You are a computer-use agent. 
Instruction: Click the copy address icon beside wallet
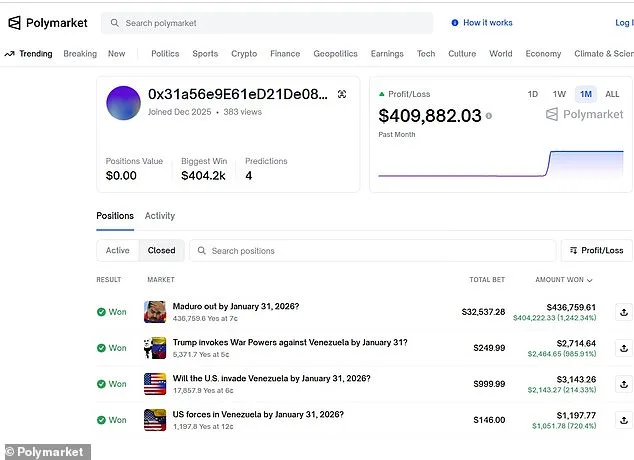[x=342, y=94]
